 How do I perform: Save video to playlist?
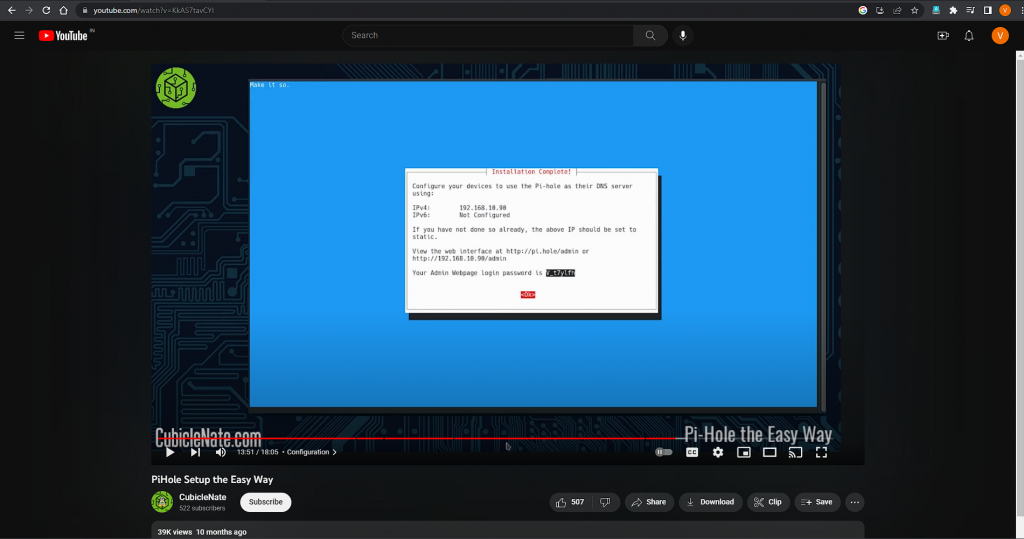pyautogui.click(x=817, y=502)
